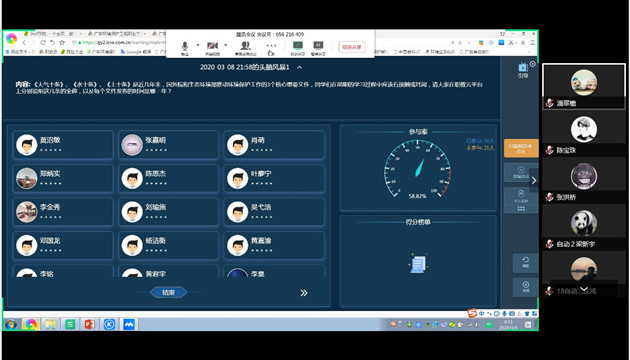Click the down chevron under the participant list
630x360 pixels.
pyautogui.click(x=584, y=289)
